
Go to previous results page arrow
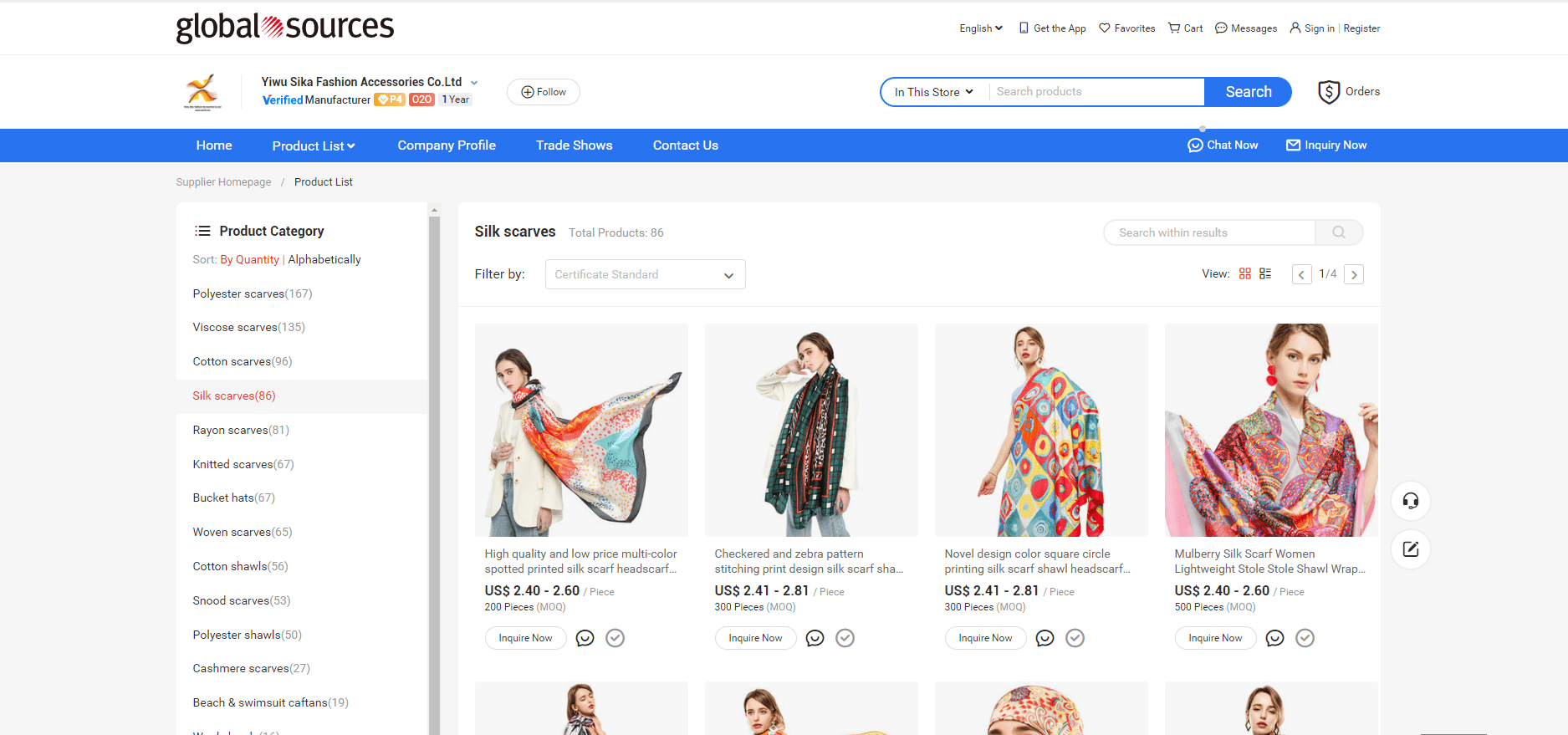click(x=1302, y=274)
